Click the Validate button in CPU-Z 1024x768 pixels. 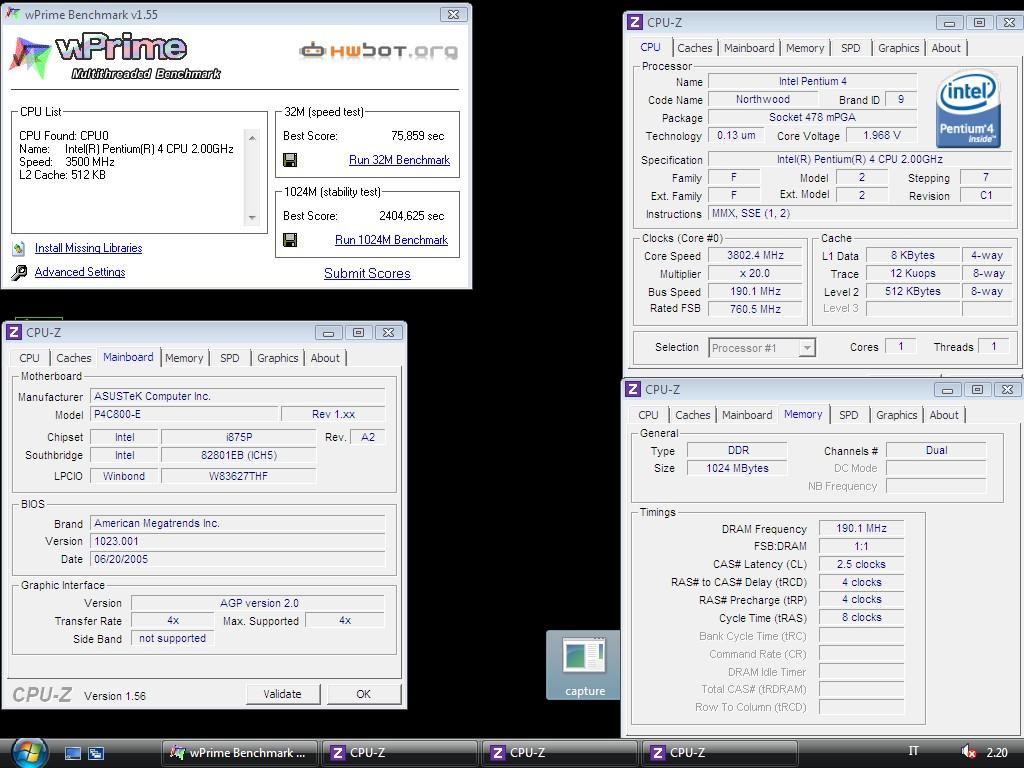[283, 694]
